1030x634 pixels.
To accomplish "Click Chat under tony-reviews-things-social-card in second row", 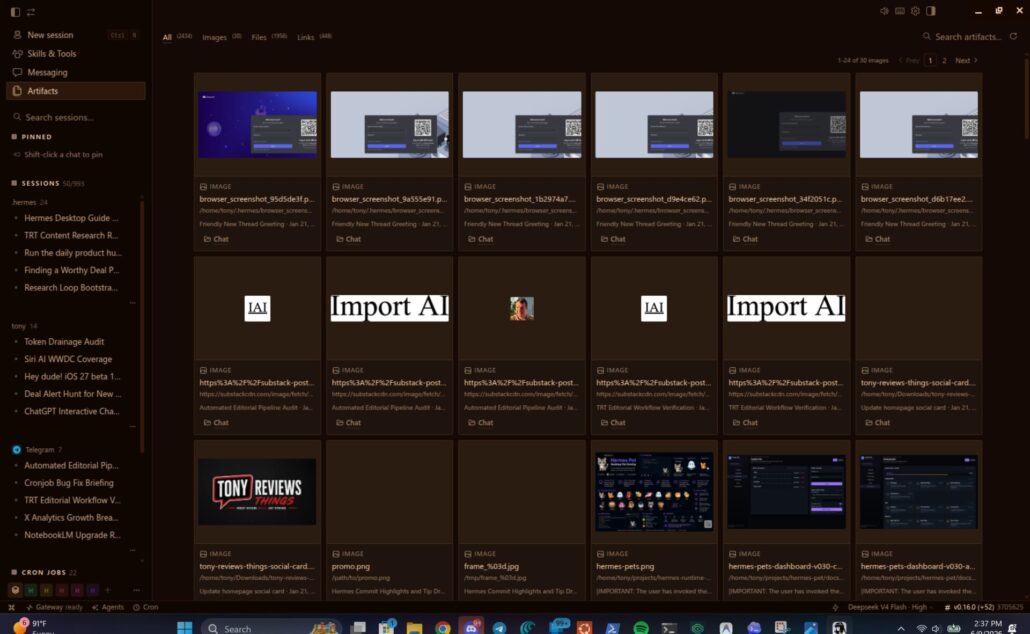I will click(877, 422).
